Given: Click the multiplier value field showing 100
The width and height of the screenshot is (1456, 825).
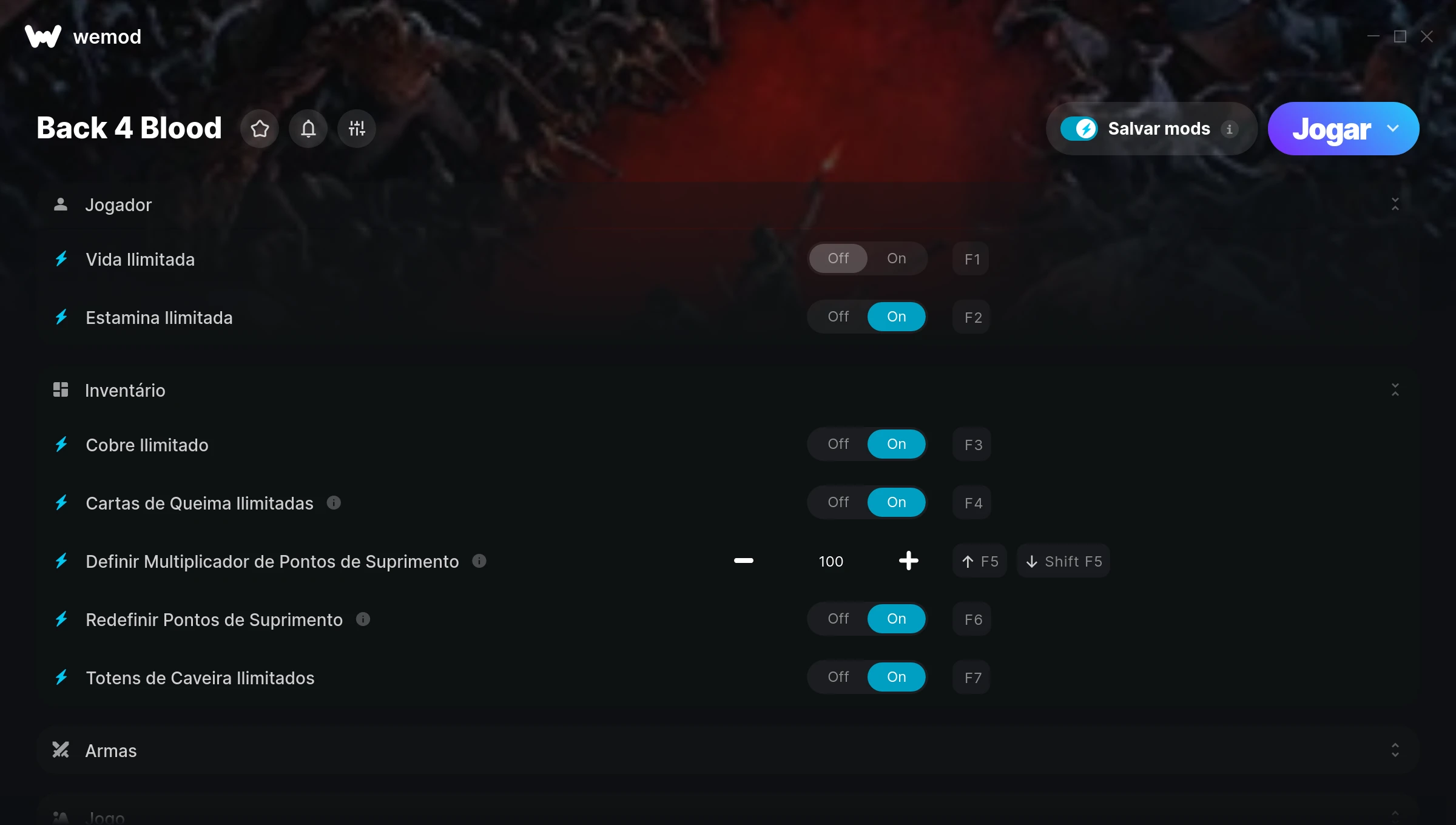Looking at the screenshot, I should [831, 562].
